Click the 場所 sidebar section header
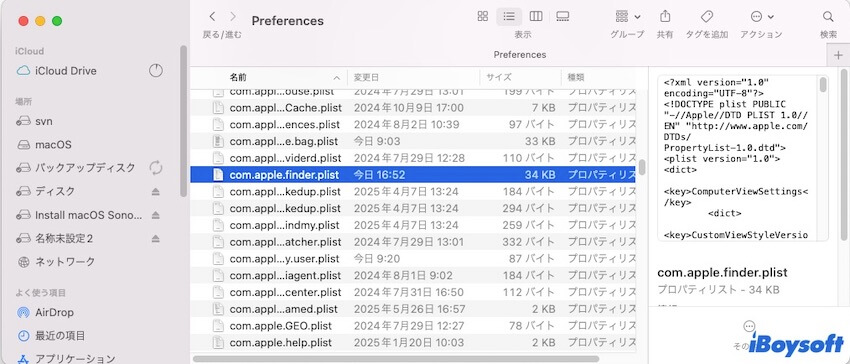Image resolution: width=850 pixels, height=364 pixels. (23, 101)
